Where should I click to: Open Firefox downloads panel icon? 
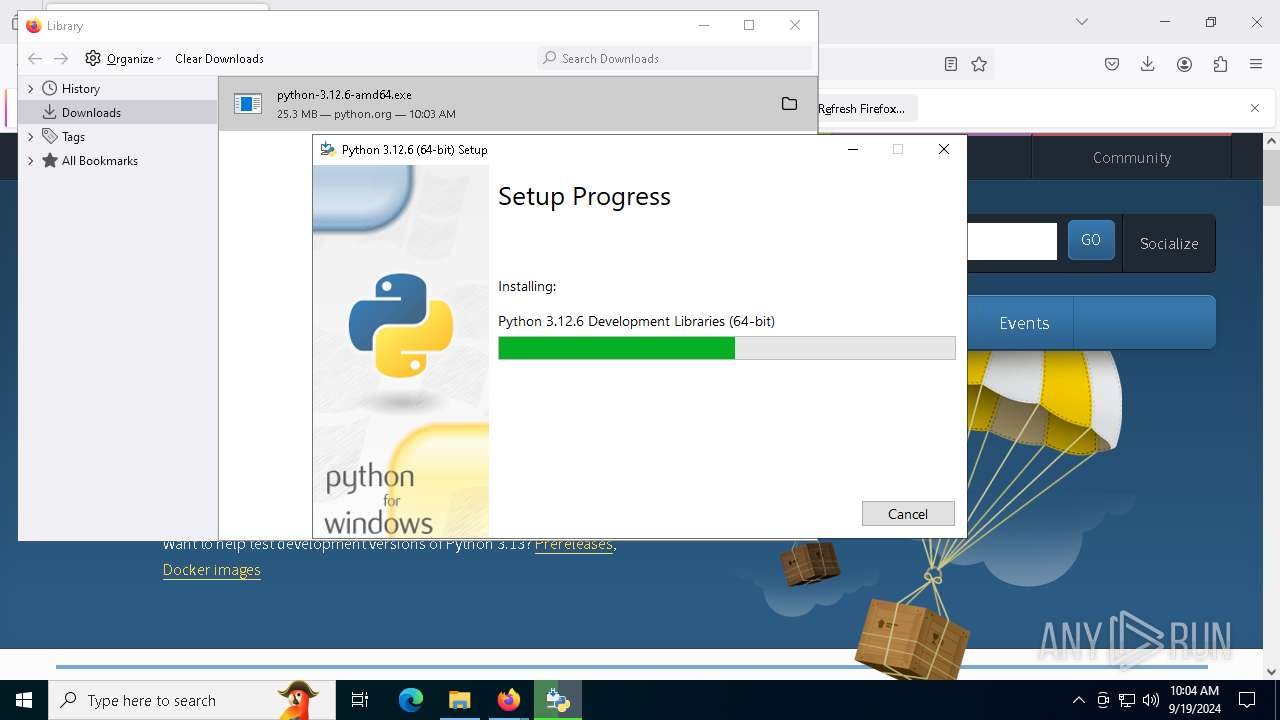[x=1148, y=64]
